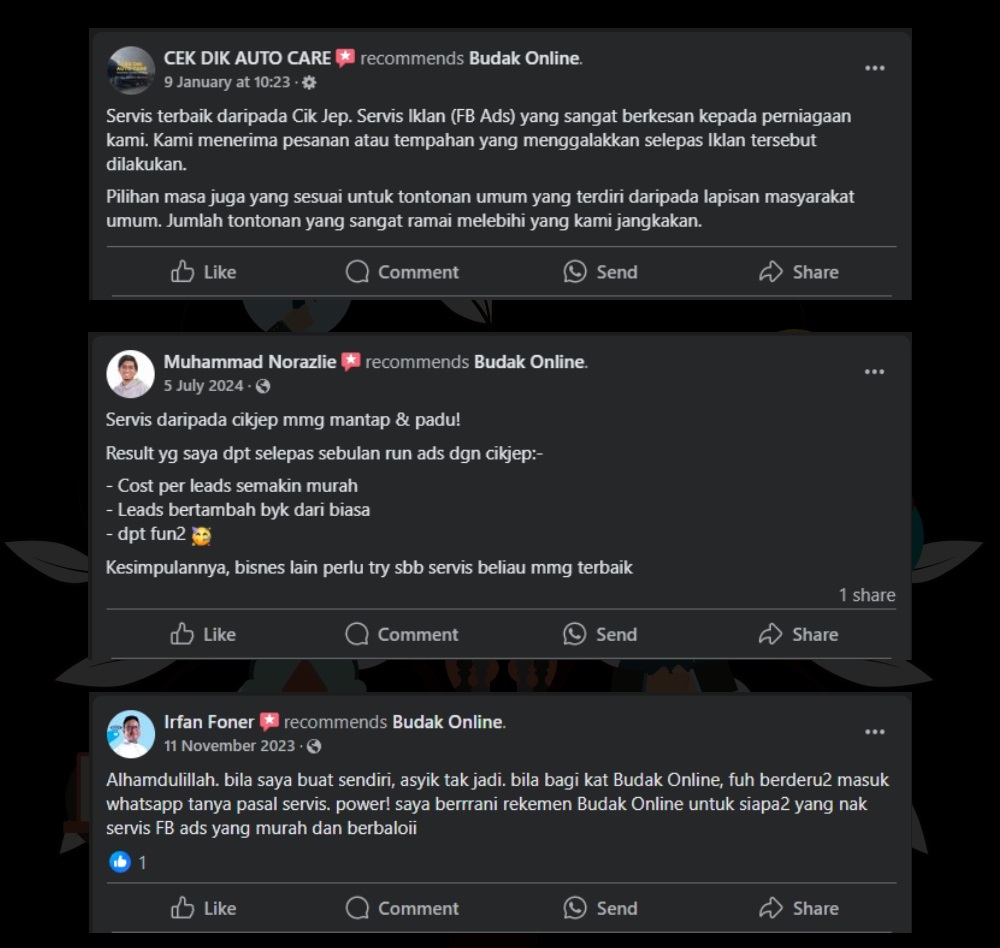Like Muhammad Norazlie's recommendation post
The image size is (1000, 948).
(203, 634)
